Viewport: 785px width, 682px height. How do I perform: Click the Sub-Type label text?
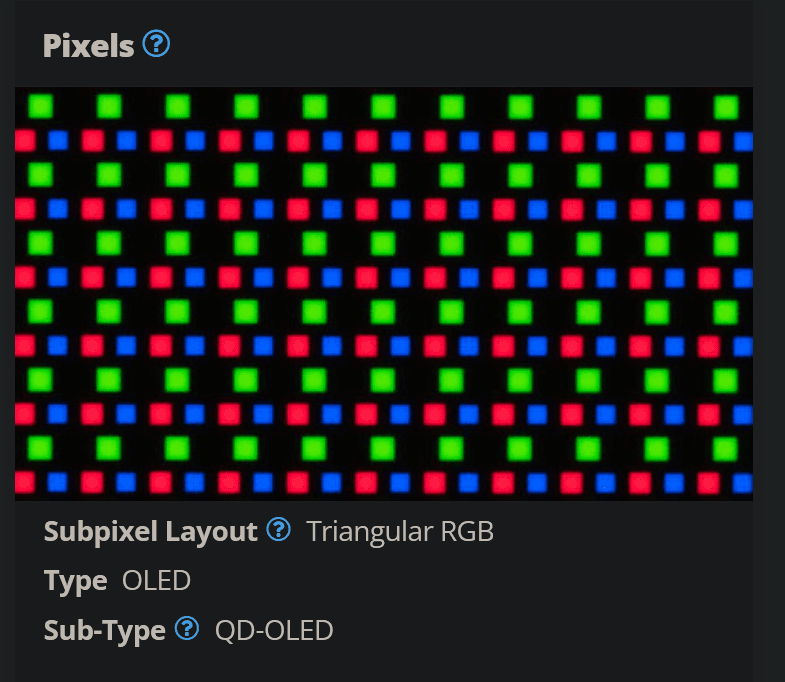click(x=105, y=630)
